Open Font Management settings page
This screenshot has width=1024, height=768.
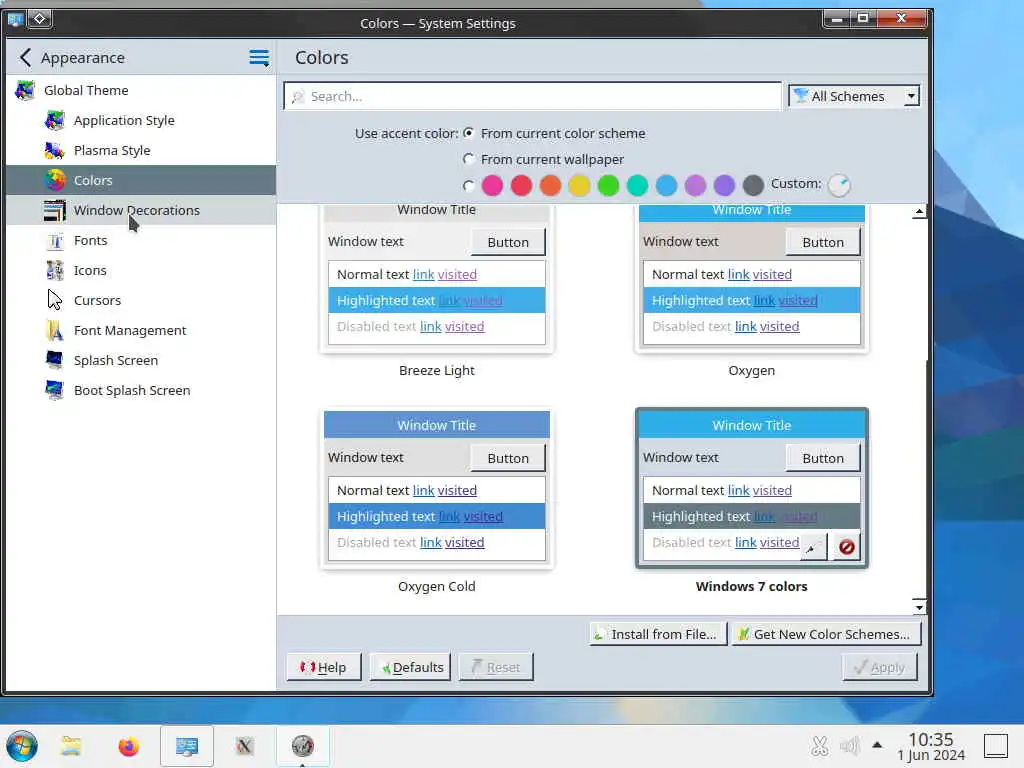click(x=141, y=330)
